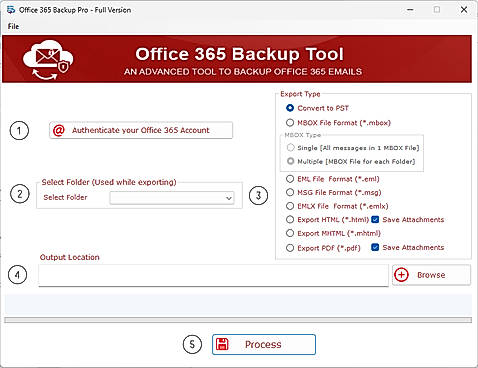Toggle Save Attachments checkbox beside Export PDF
478x368 pixels.
(375, 247)
